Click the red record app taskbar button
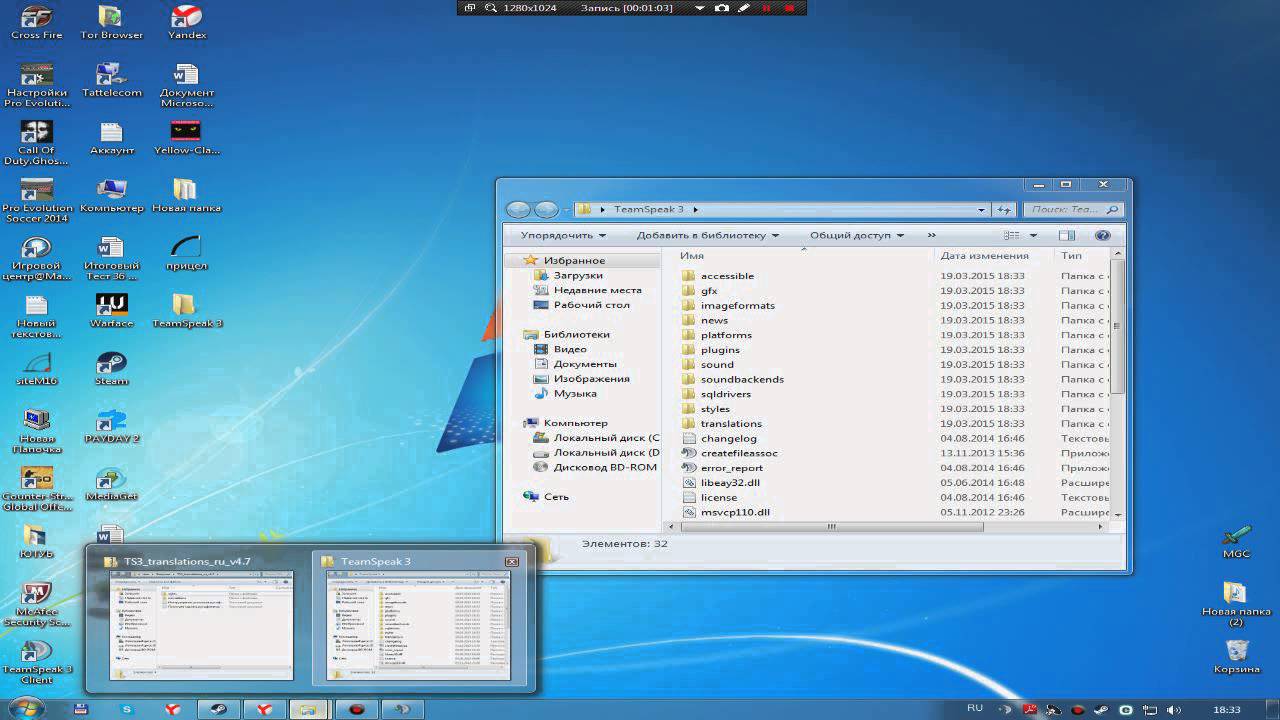The width and height of the screenshot is (1280, 720). pos(357,709)
